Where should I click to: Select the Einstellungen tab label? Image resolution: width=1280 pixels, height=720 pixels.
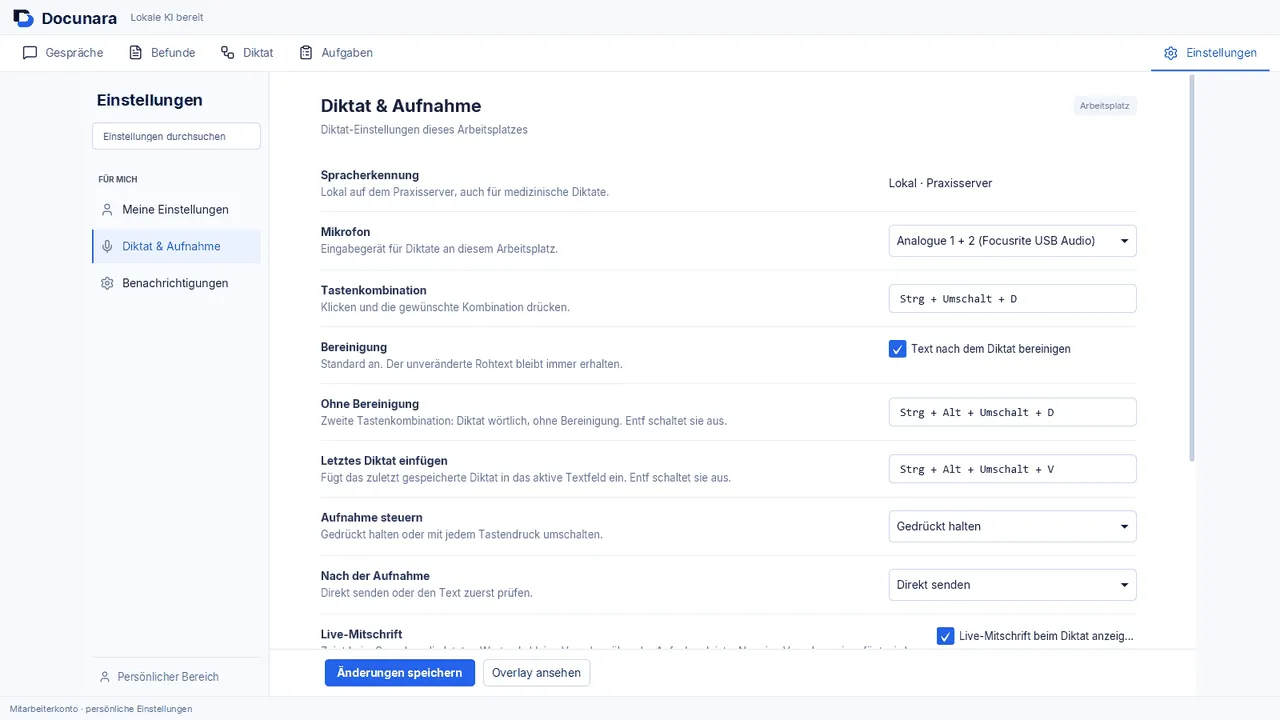(1221, 53)
